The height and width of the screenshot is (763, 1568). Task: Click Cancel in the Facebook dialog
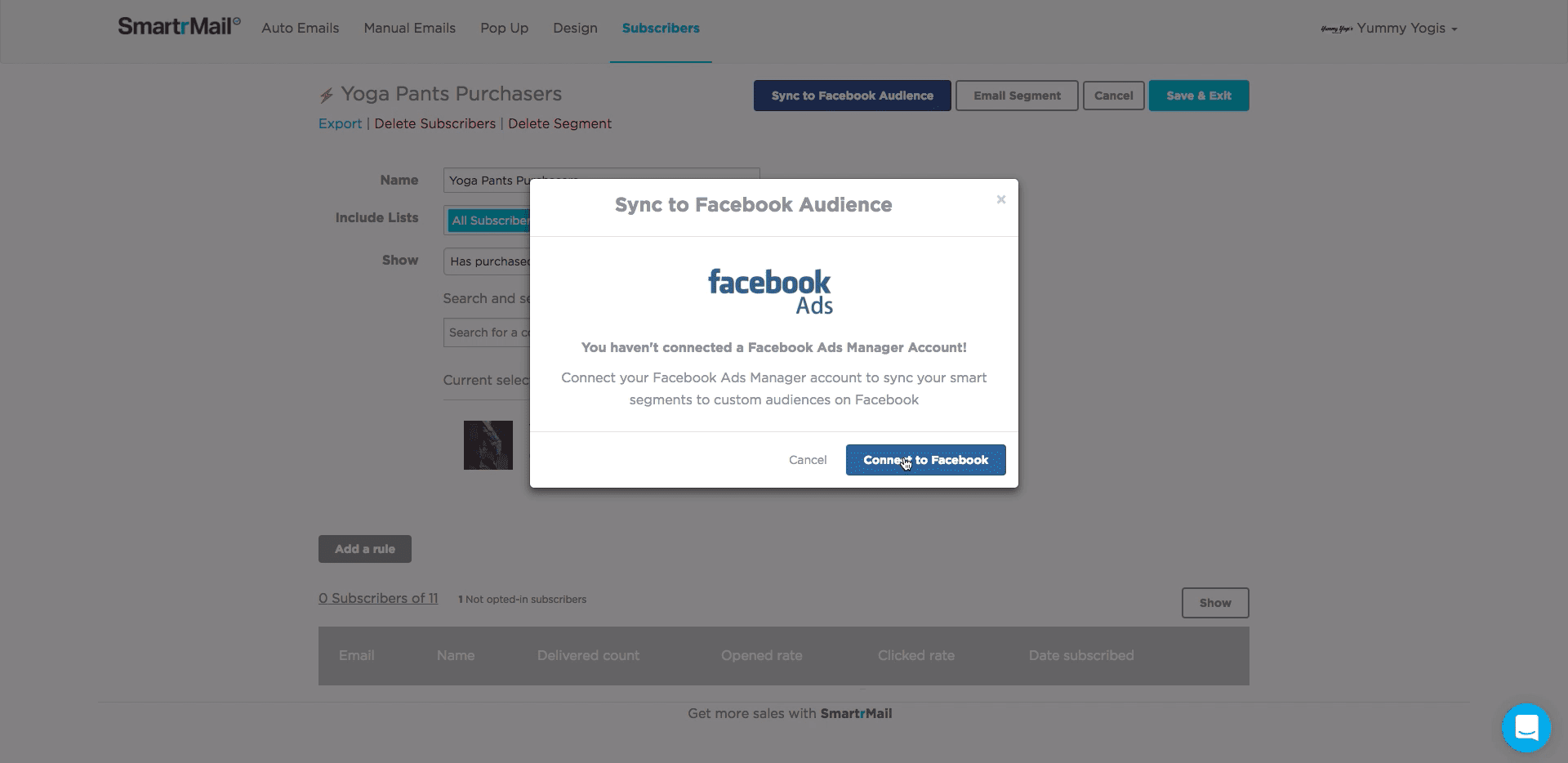[x=807, y=460]
